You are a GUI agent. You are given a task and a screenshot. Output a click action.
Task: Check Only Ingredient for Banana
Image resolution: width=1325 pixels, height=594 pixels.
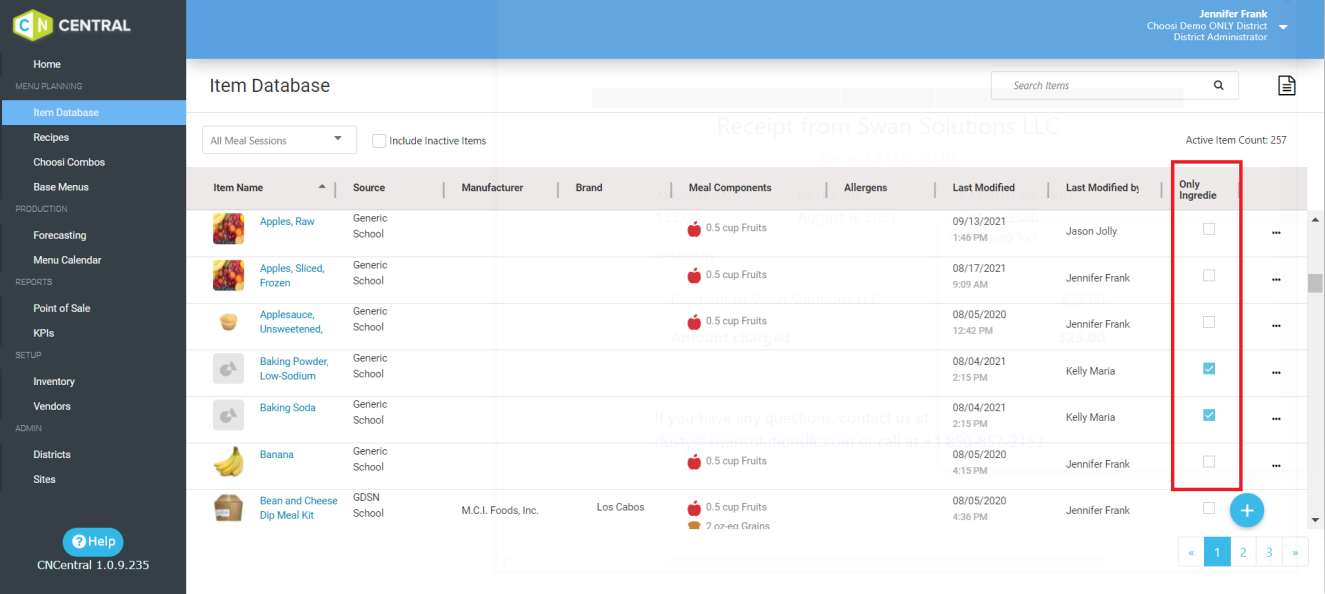point(1208,461)
